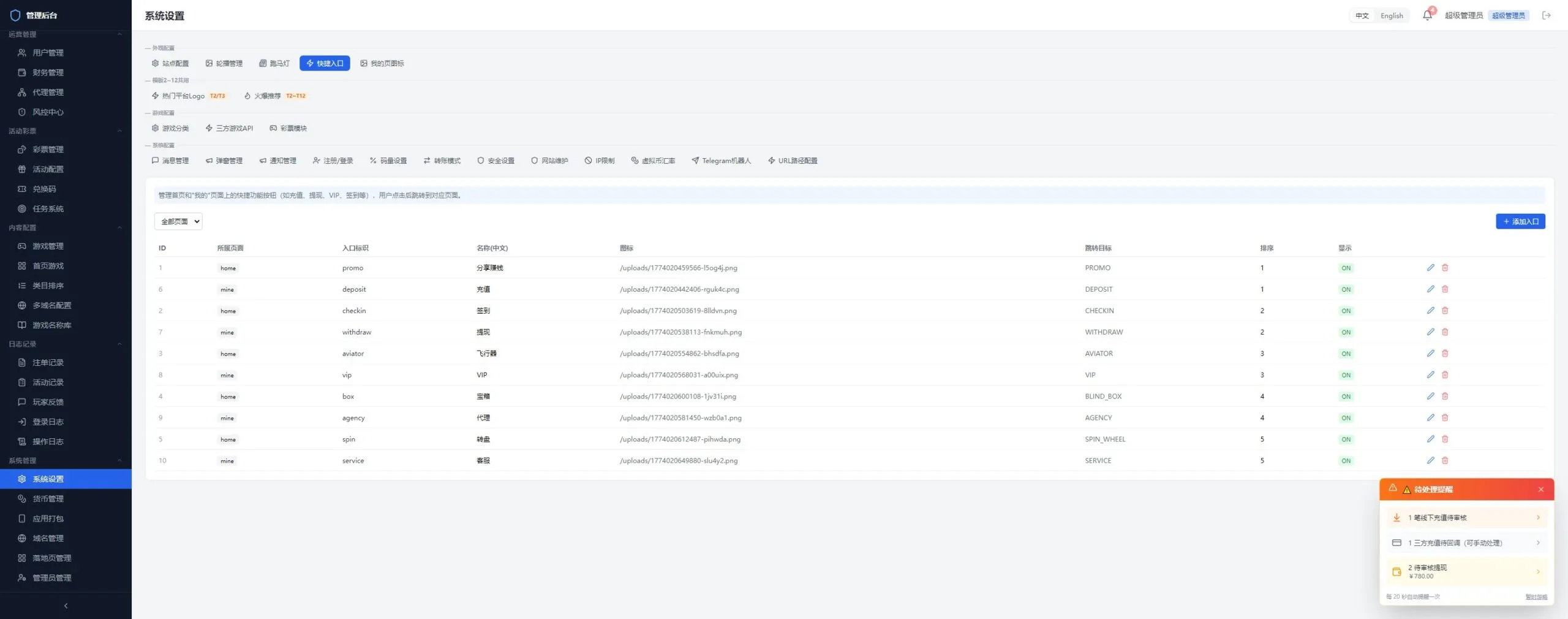Turn off the ON status for withdraw

click(1346, 332)
